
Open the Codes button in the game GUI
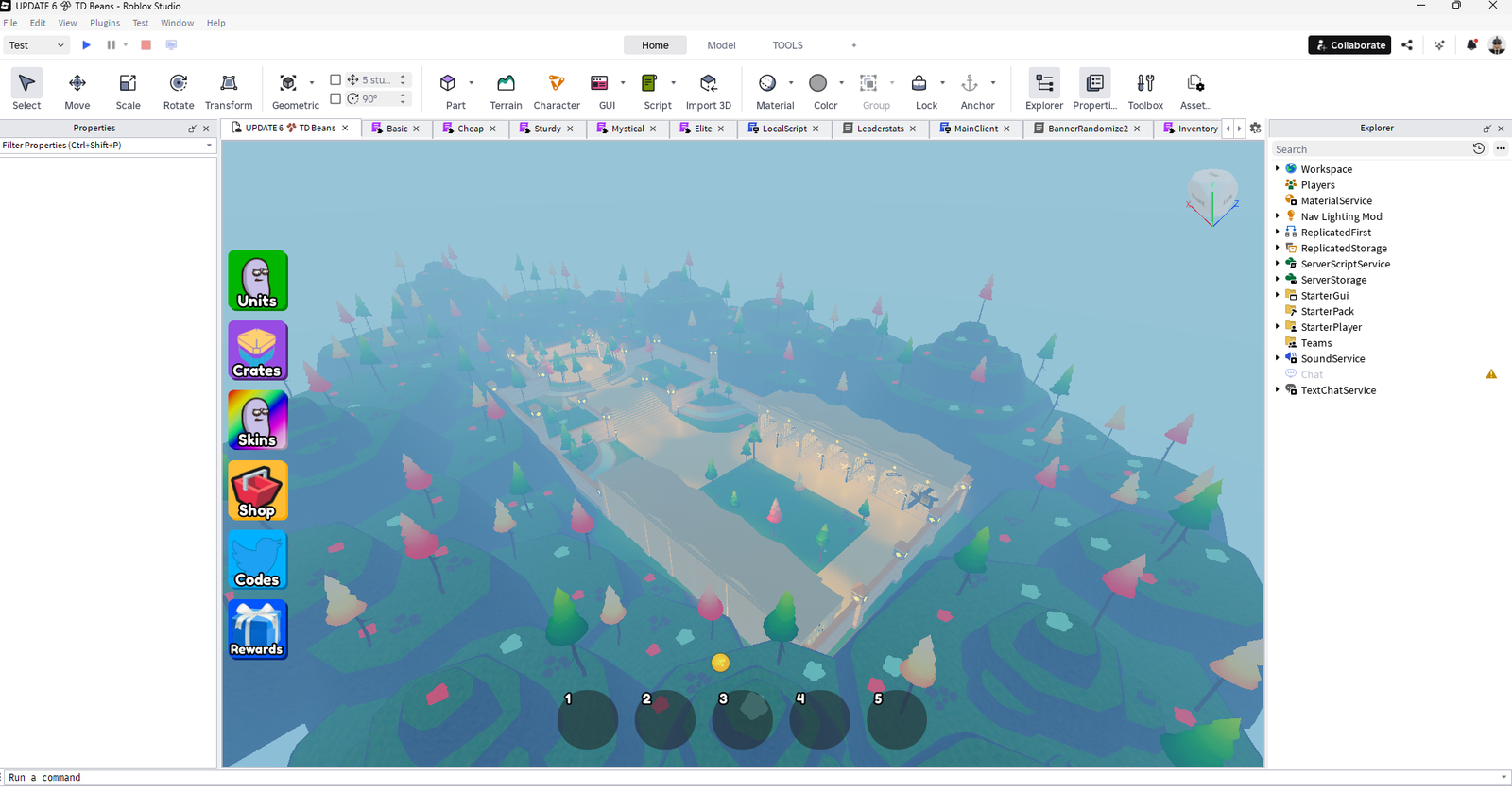click(x=258, y=560)
